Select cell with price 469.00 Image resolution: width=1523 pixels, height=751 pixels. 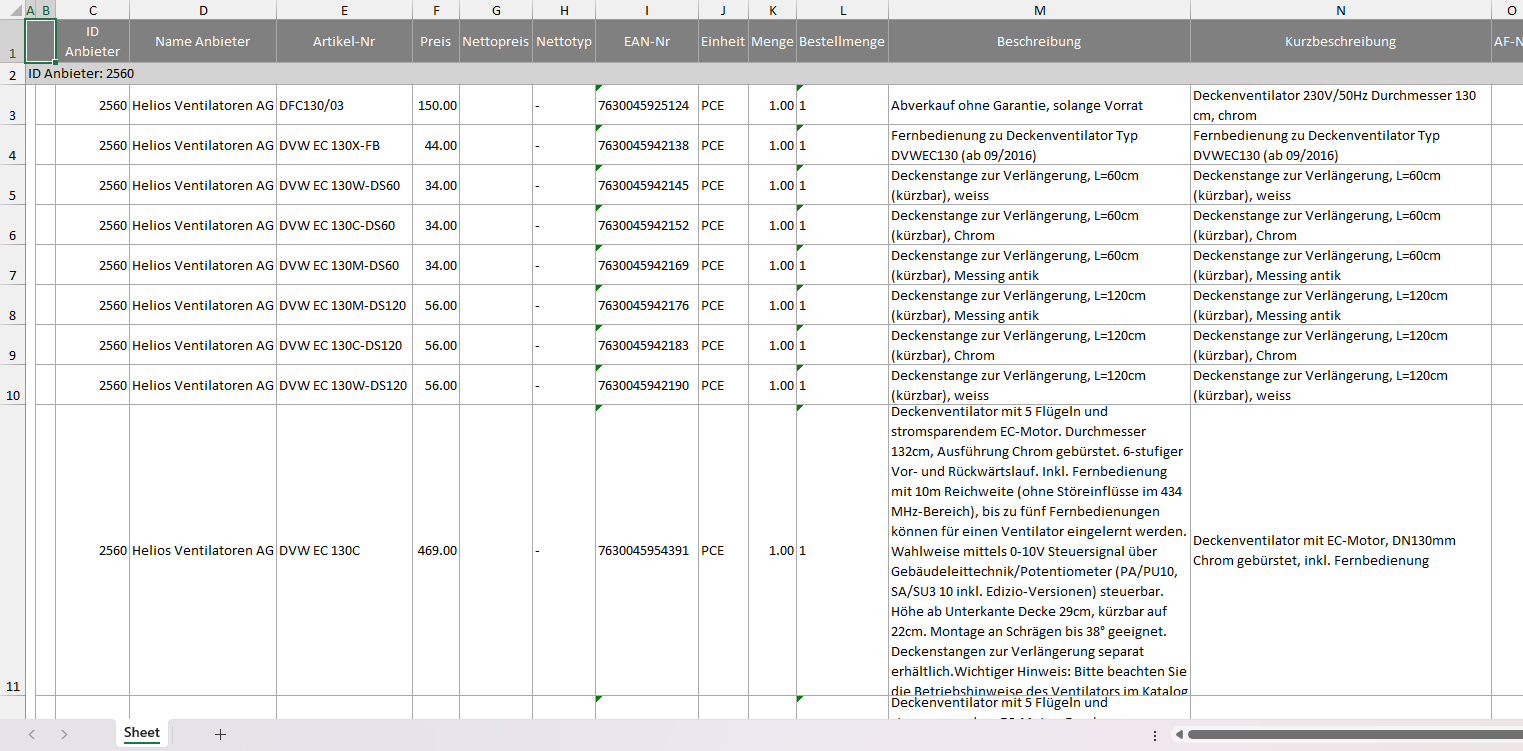436,550
